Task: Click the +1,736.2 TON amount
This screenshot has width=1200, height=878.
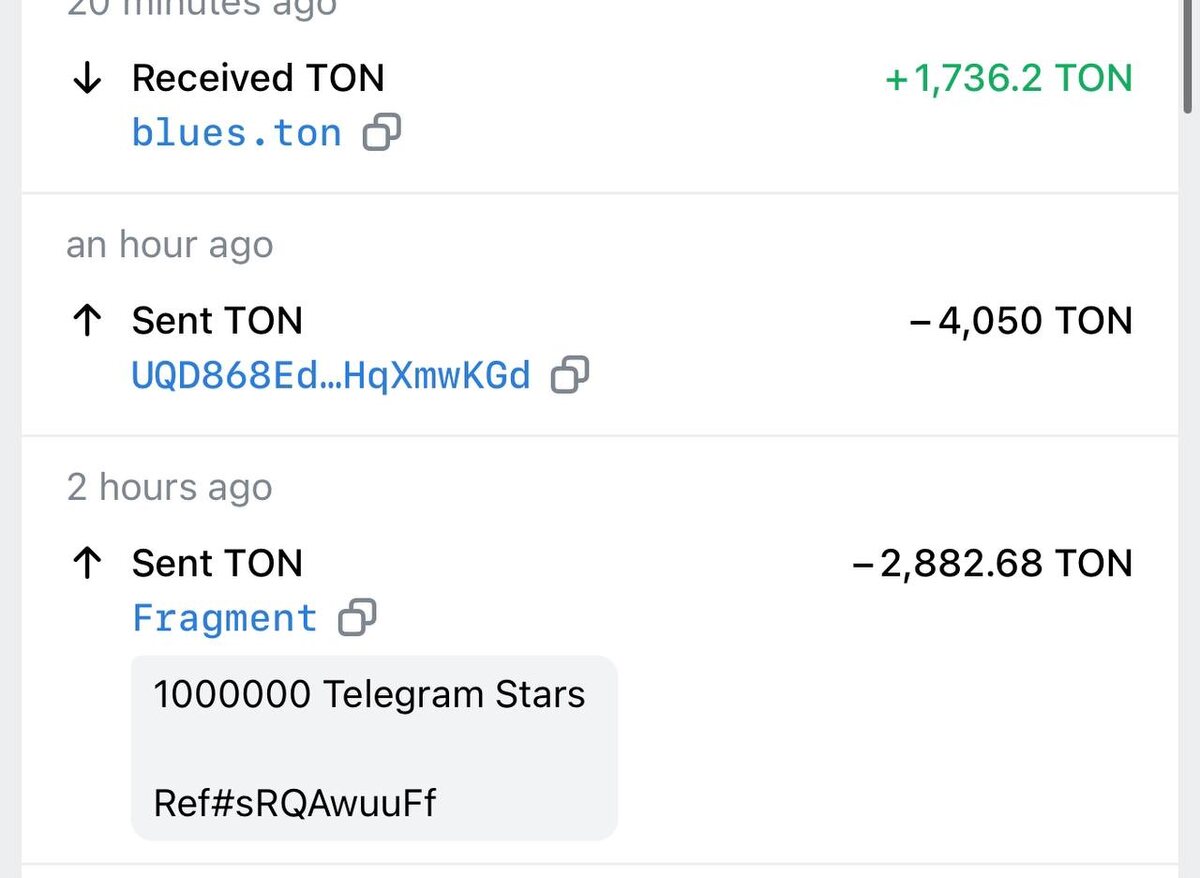Action: pyautogui.click(x=1008, y=79)
